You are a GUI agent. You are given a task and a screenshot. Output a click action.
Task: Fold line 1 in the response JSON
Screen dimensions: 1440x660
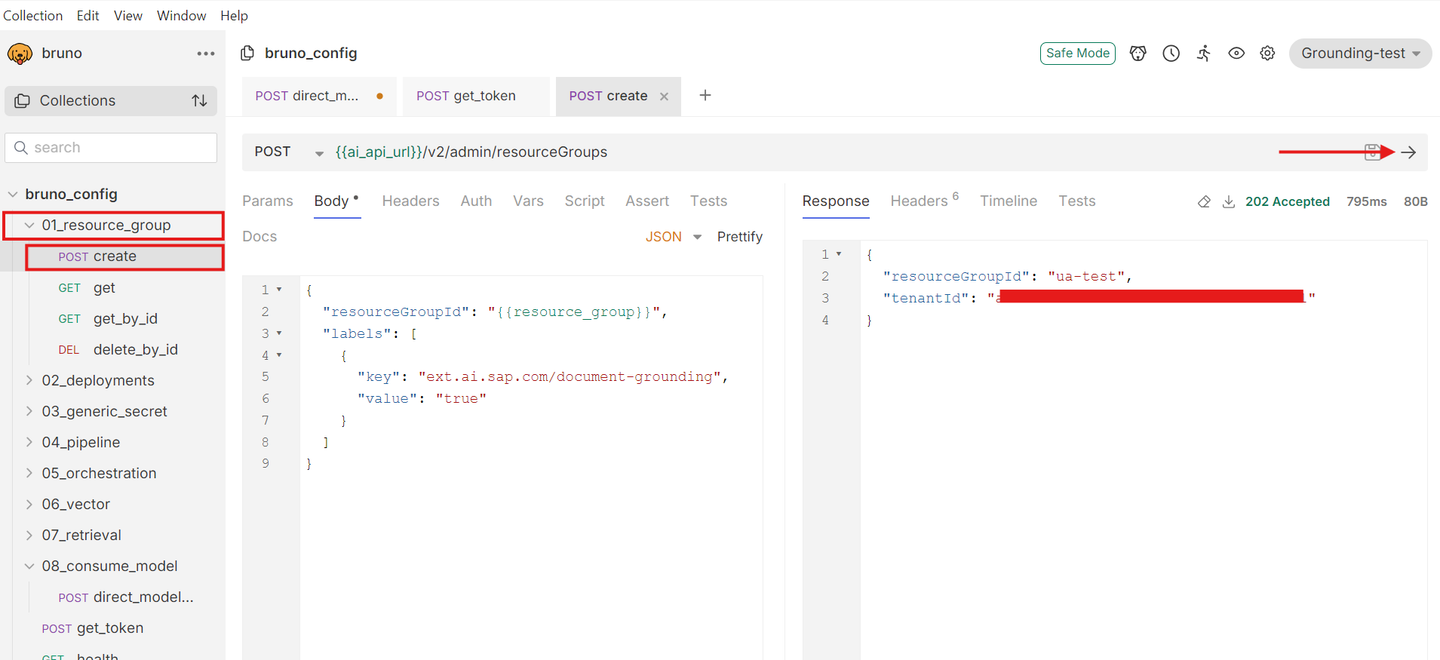[x=839, y=255]
